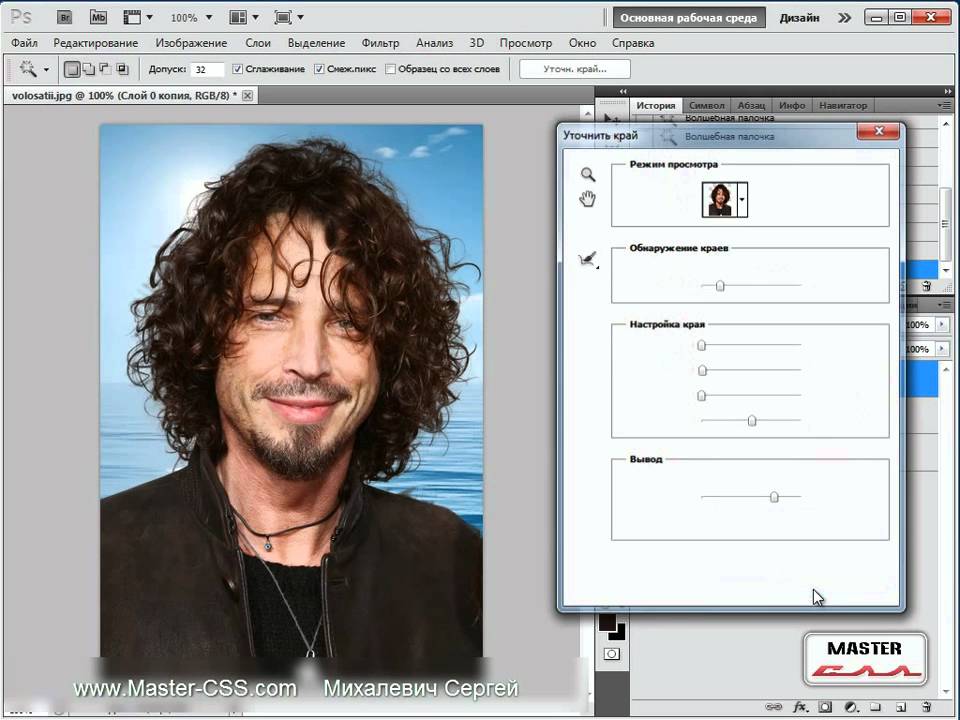Open the Файл menu
The height and width of the screenshot is (720, 960).
pos(24,43)
